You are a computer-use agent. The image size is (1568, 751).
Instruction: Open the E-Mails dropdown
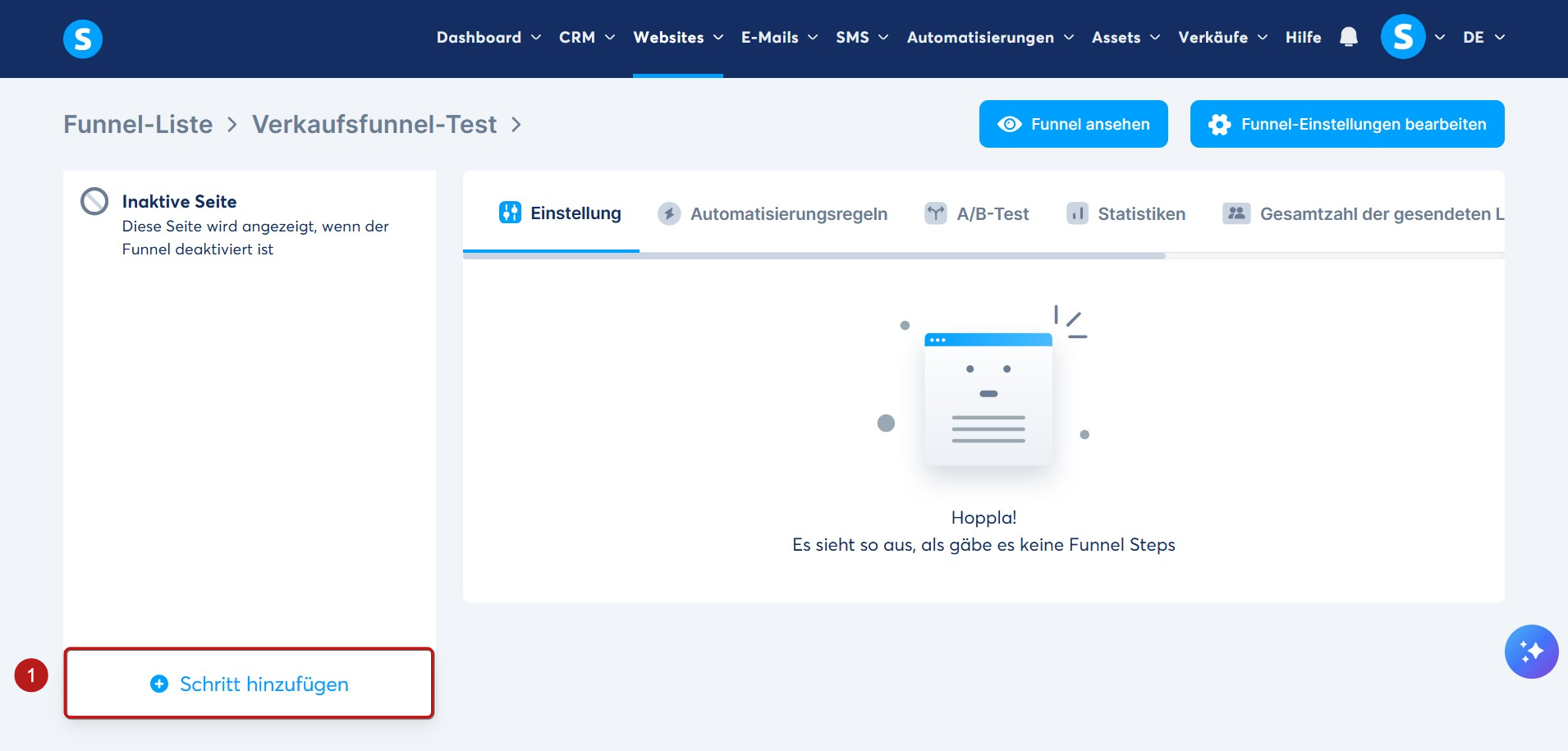click(779, 37)
